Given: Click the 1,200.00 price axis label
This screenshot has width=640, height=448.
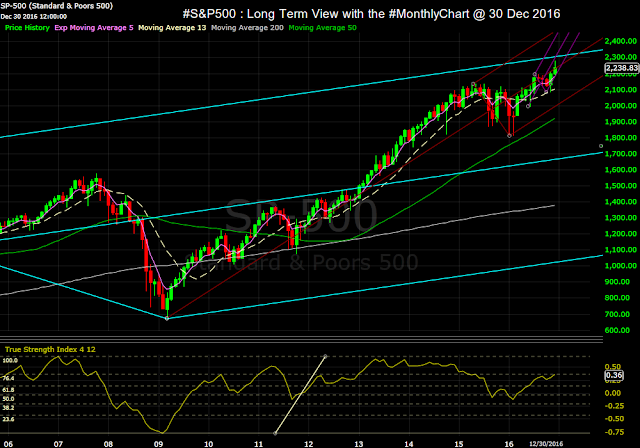Looking at the screenshot, I should click(620, 234).
